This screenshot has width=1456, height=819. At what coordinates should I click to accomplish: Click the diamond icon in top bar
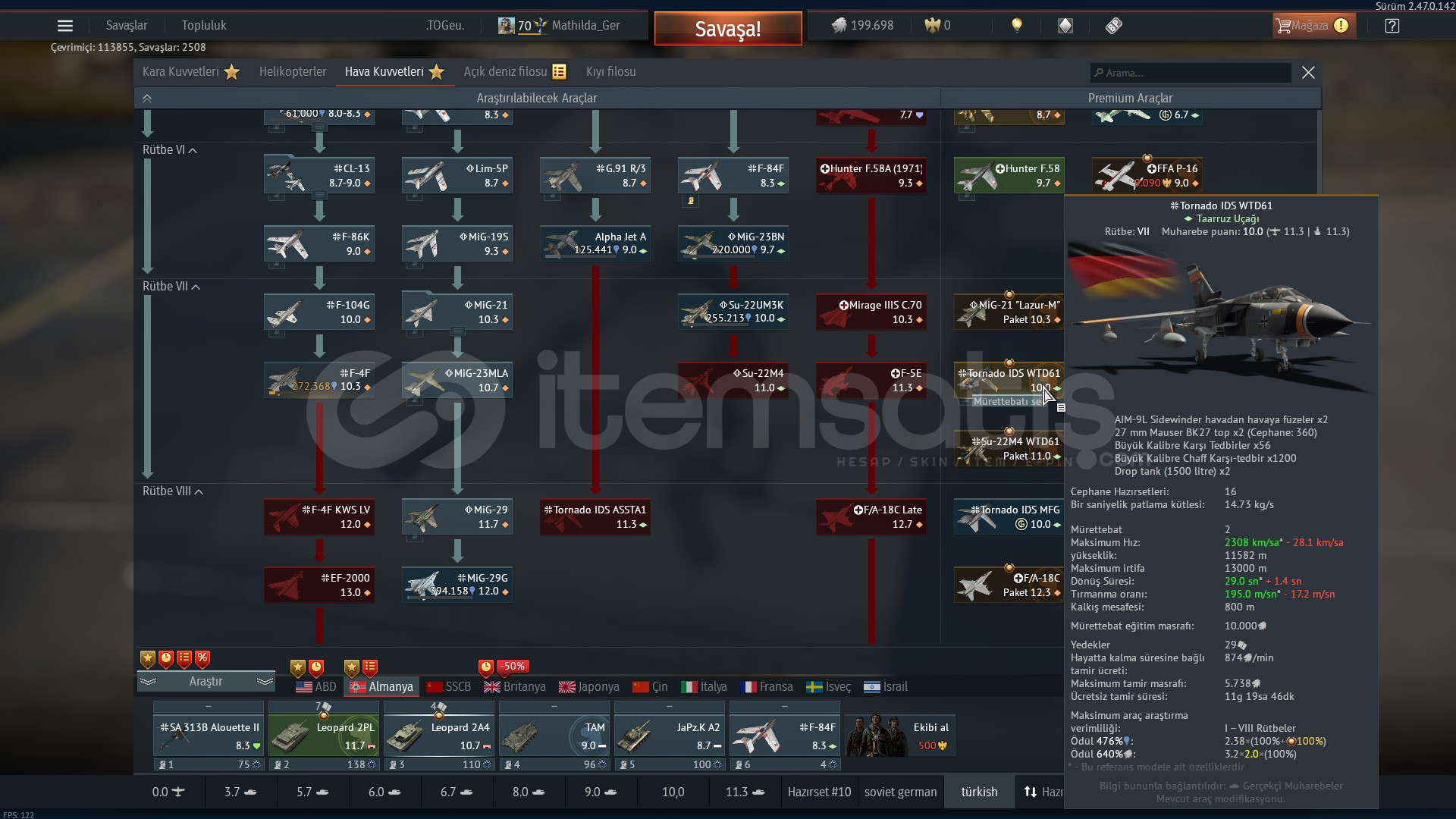[x=1065, y=26]
